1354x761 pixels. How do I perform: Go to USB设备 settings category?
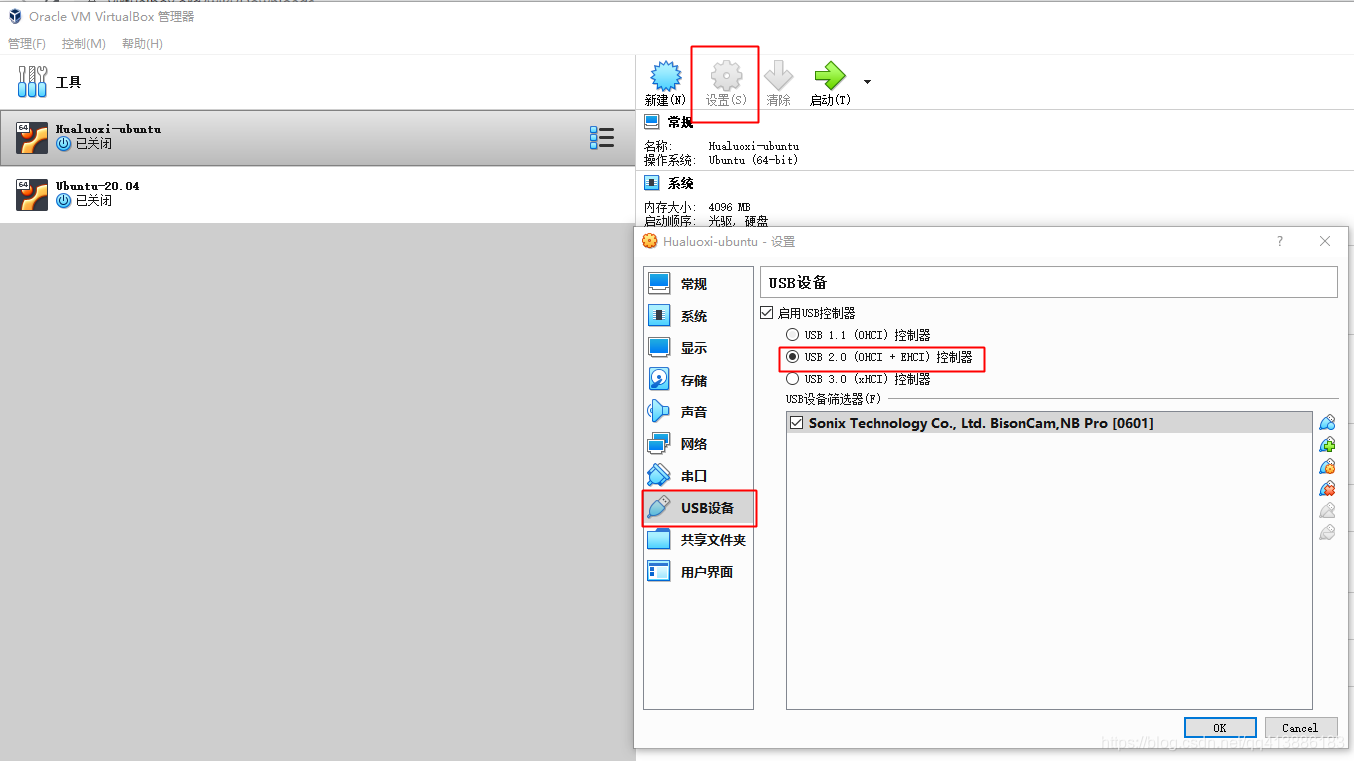click(698, 508)
